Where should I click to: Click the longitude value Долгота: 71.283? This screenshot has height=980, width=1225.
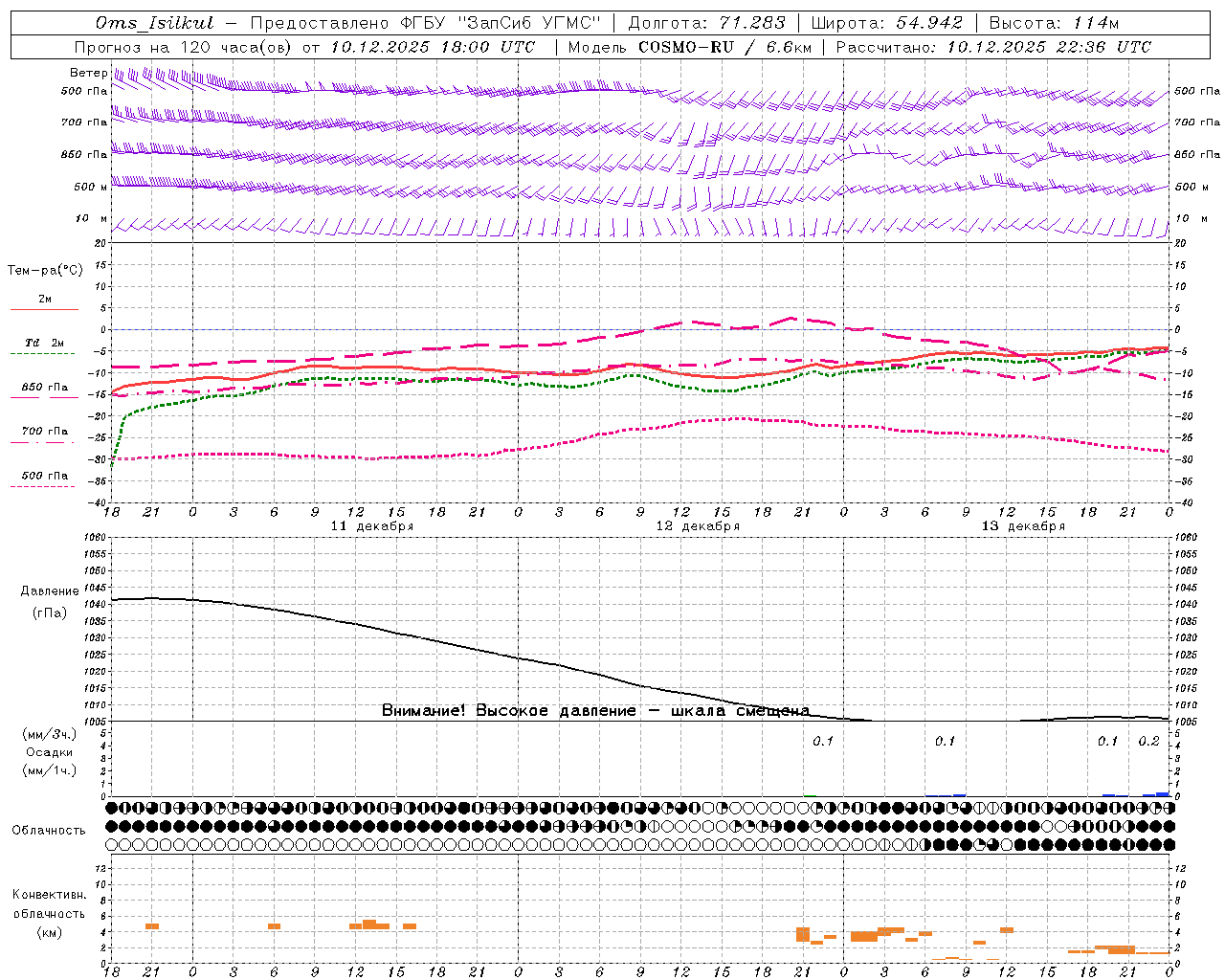tap(706, 23)
